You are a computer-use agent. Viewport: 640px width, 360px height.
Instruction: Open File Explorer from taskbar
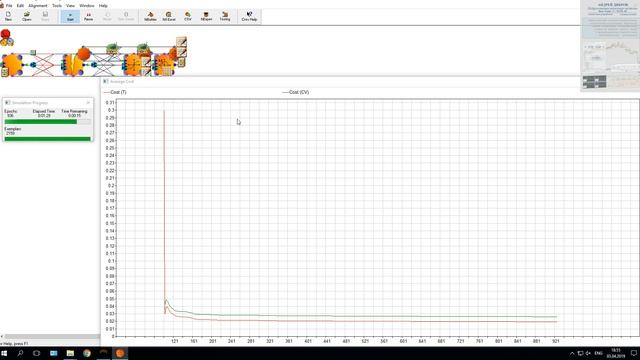70,353
